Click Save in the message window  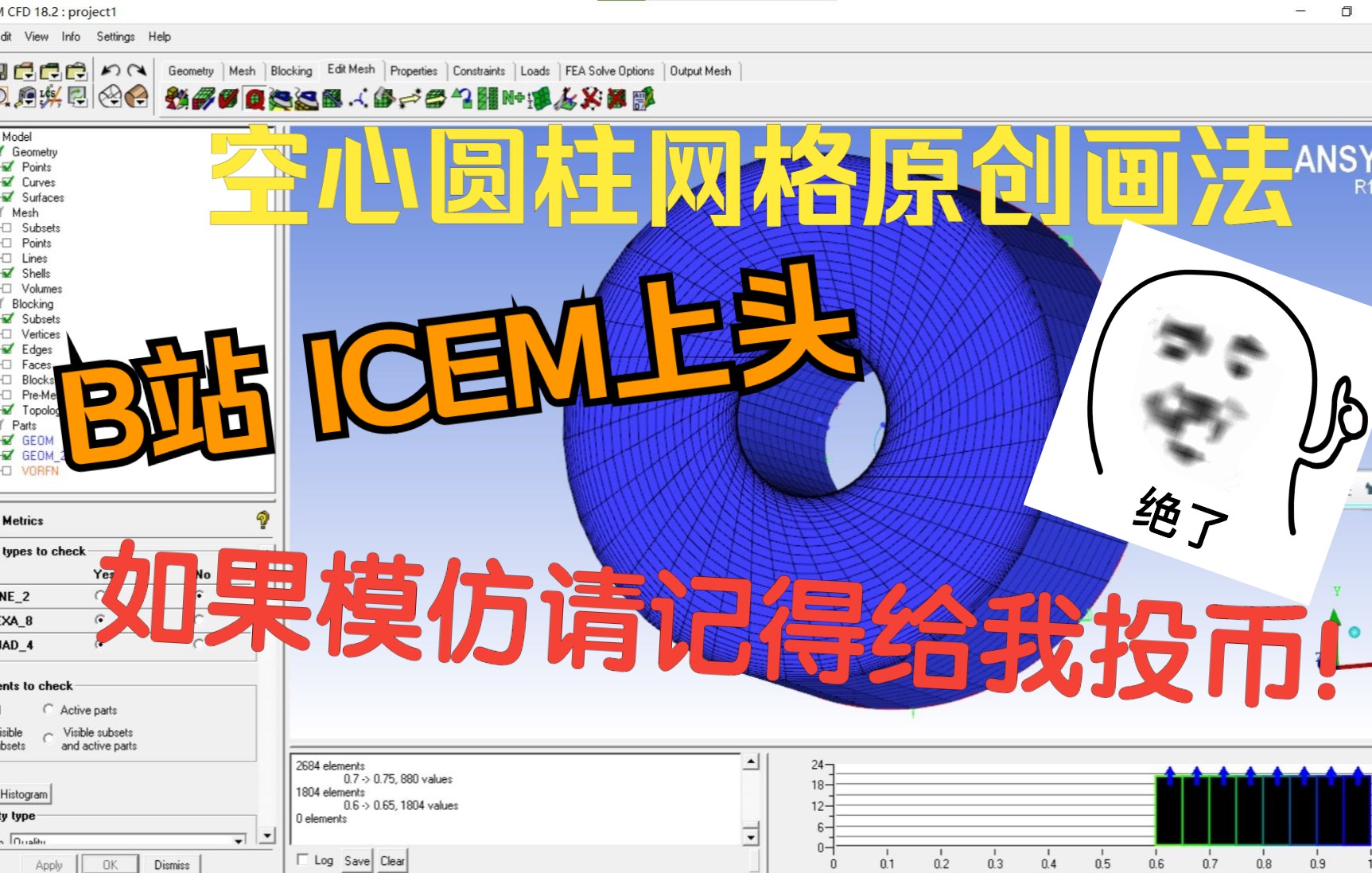[x=357, y=860]
